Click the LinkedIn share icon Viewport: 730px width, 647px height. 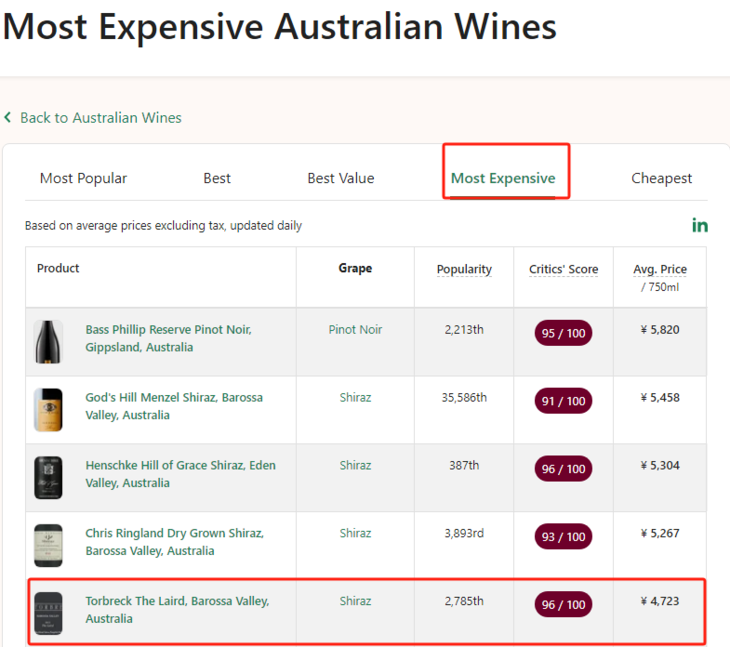(x=700, y=225)
